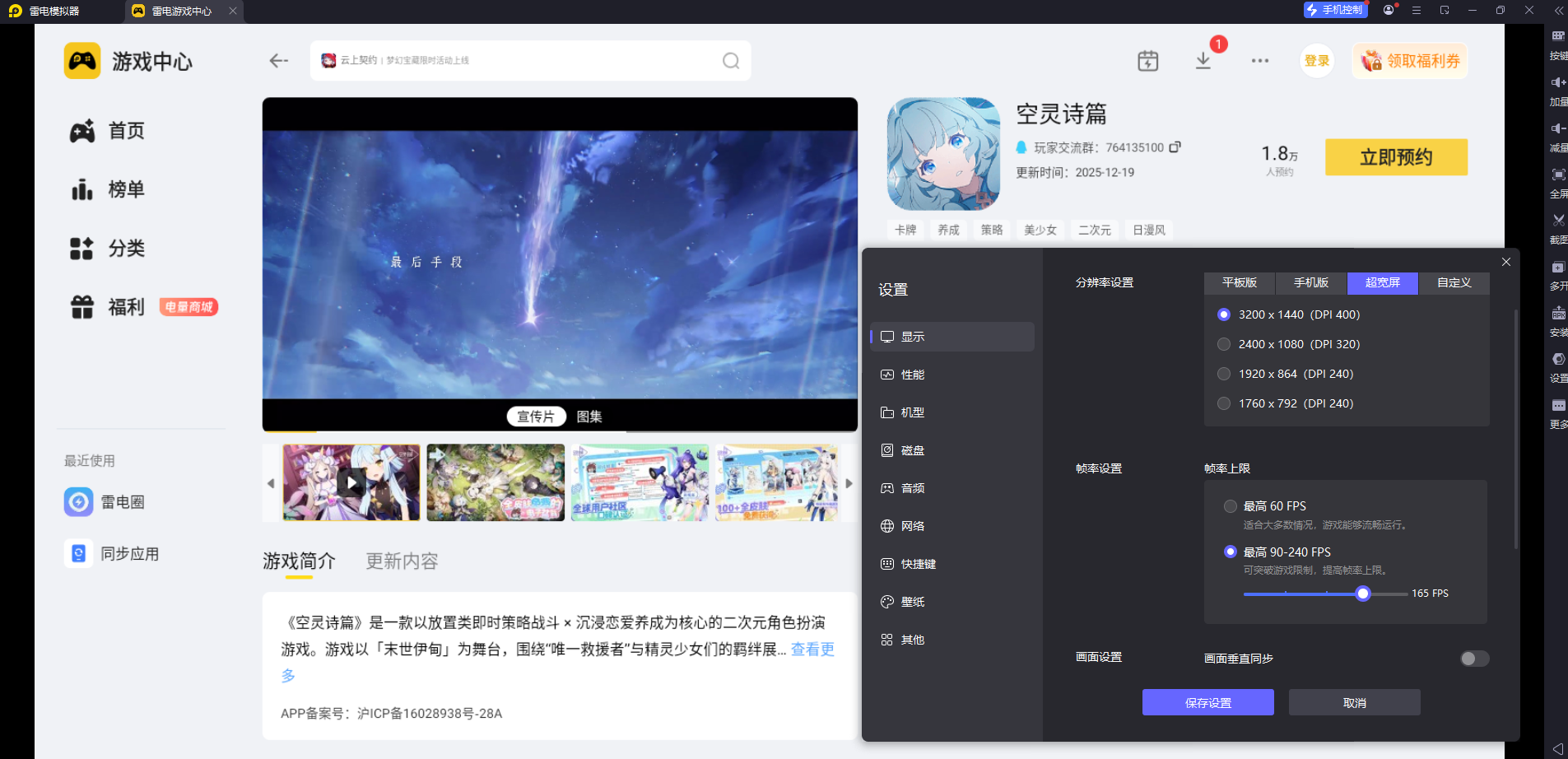Viewport: 1568px width, 759px height.
Task: Open the 游戏简介 tab
Action: point(299,561)
